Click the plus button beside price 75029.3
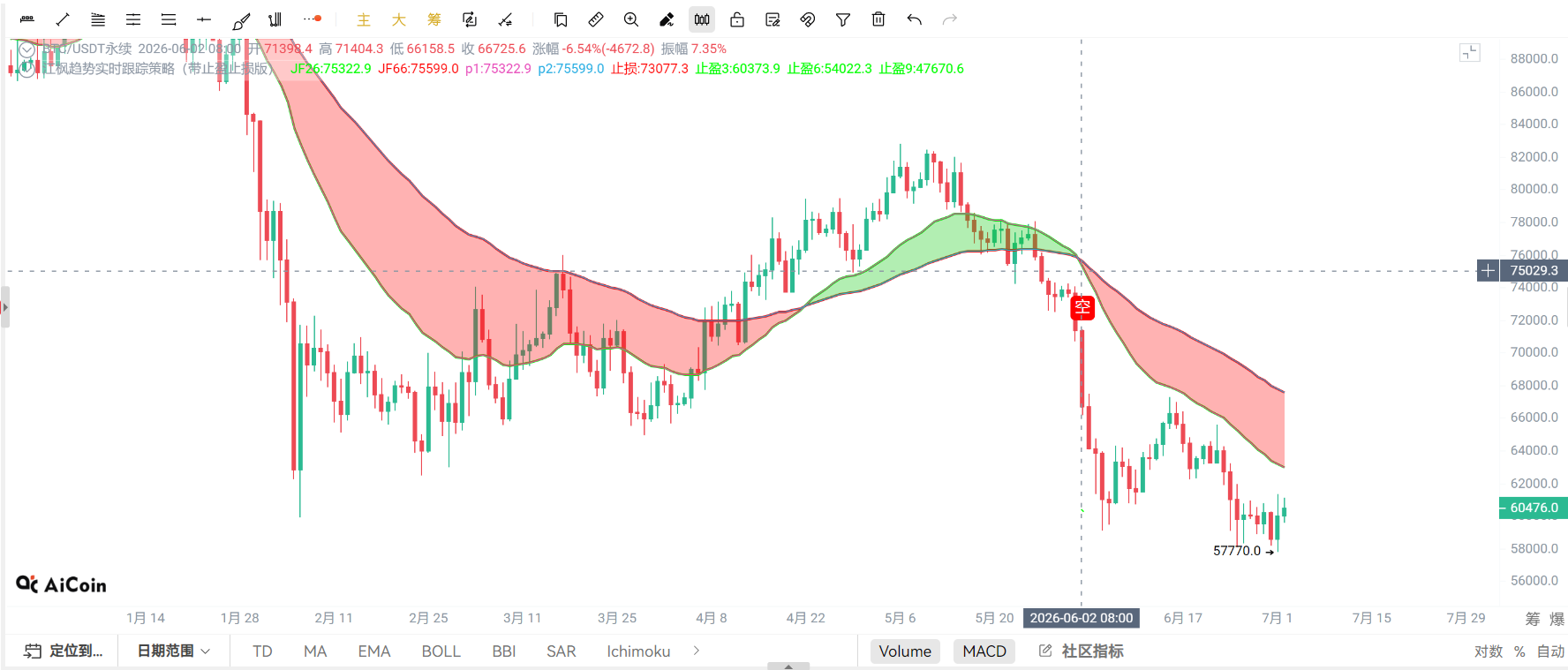The width and height of the screenshot is (1568, 670). coord(1489,271)
